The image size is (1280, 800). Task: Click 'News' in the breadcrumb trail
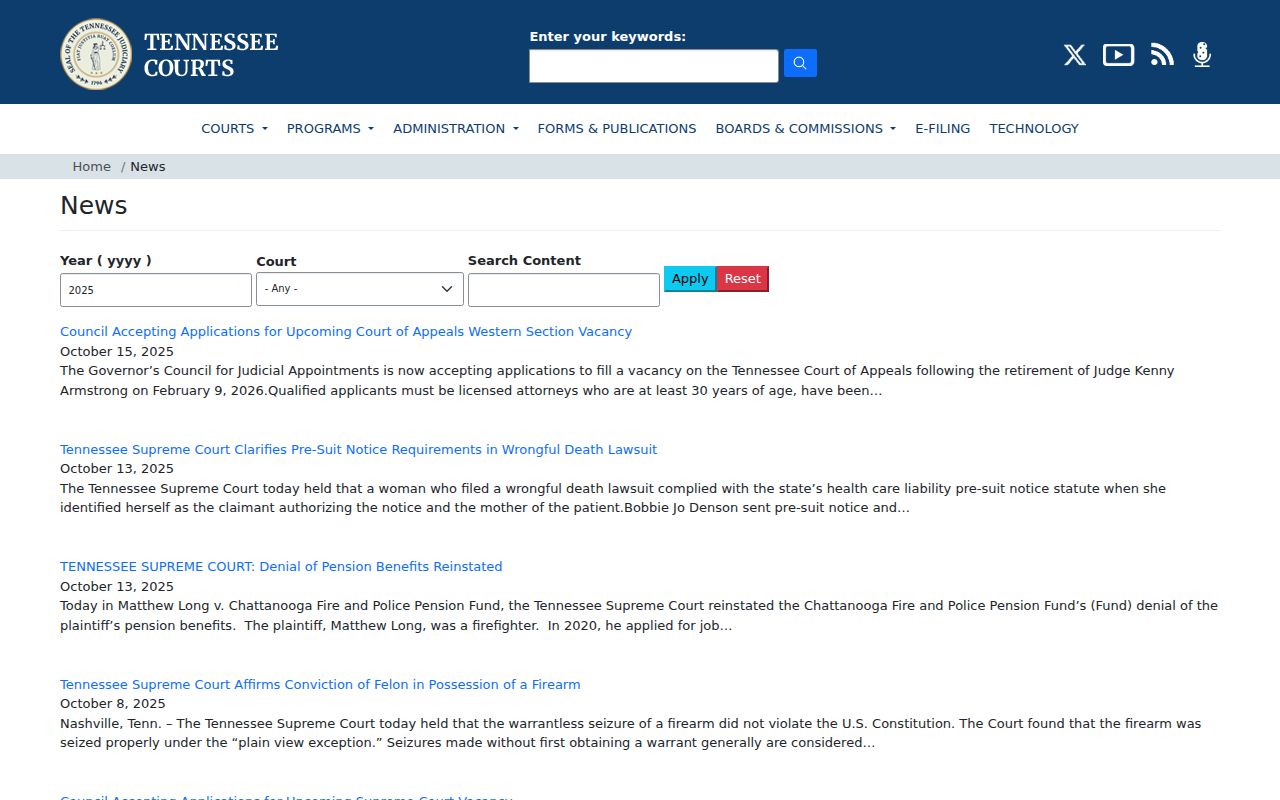coord(148,166)
